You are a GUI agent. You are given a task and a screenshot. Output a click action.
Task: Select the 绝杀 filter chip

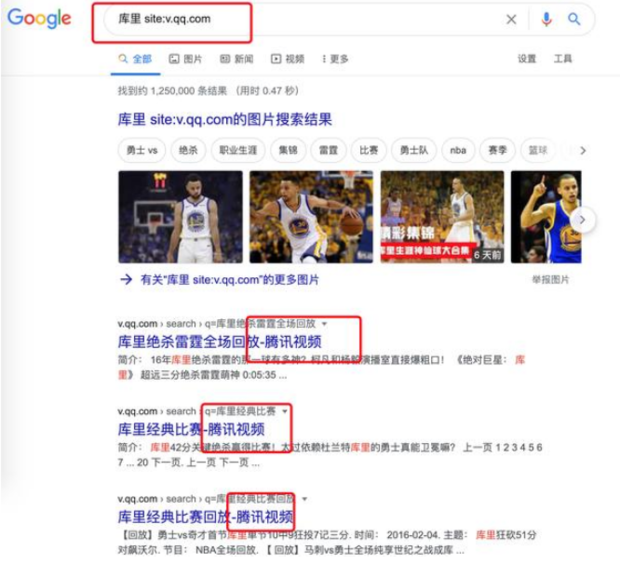pos(188,150)
